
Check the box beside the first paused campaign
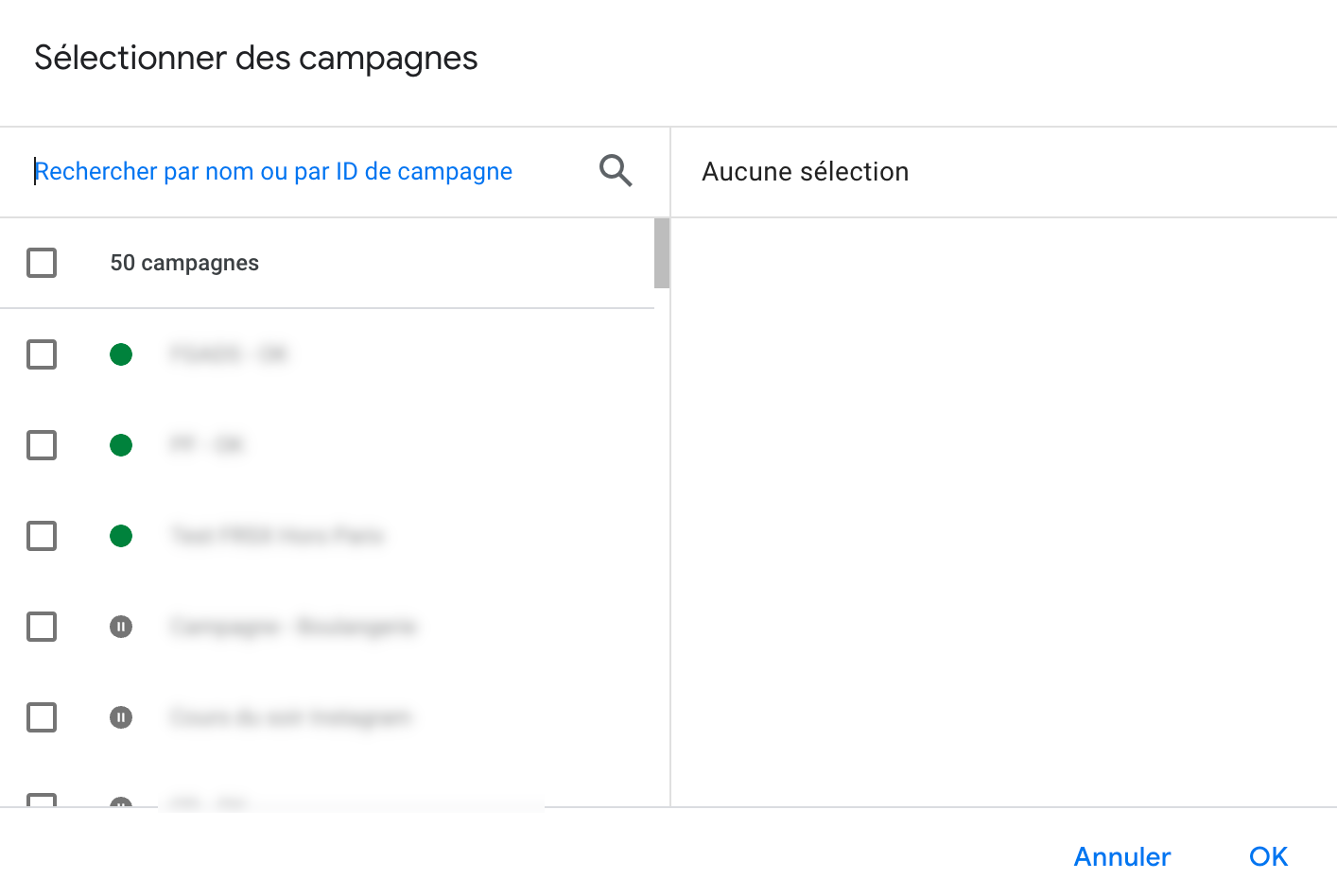(x=42, y=627)
